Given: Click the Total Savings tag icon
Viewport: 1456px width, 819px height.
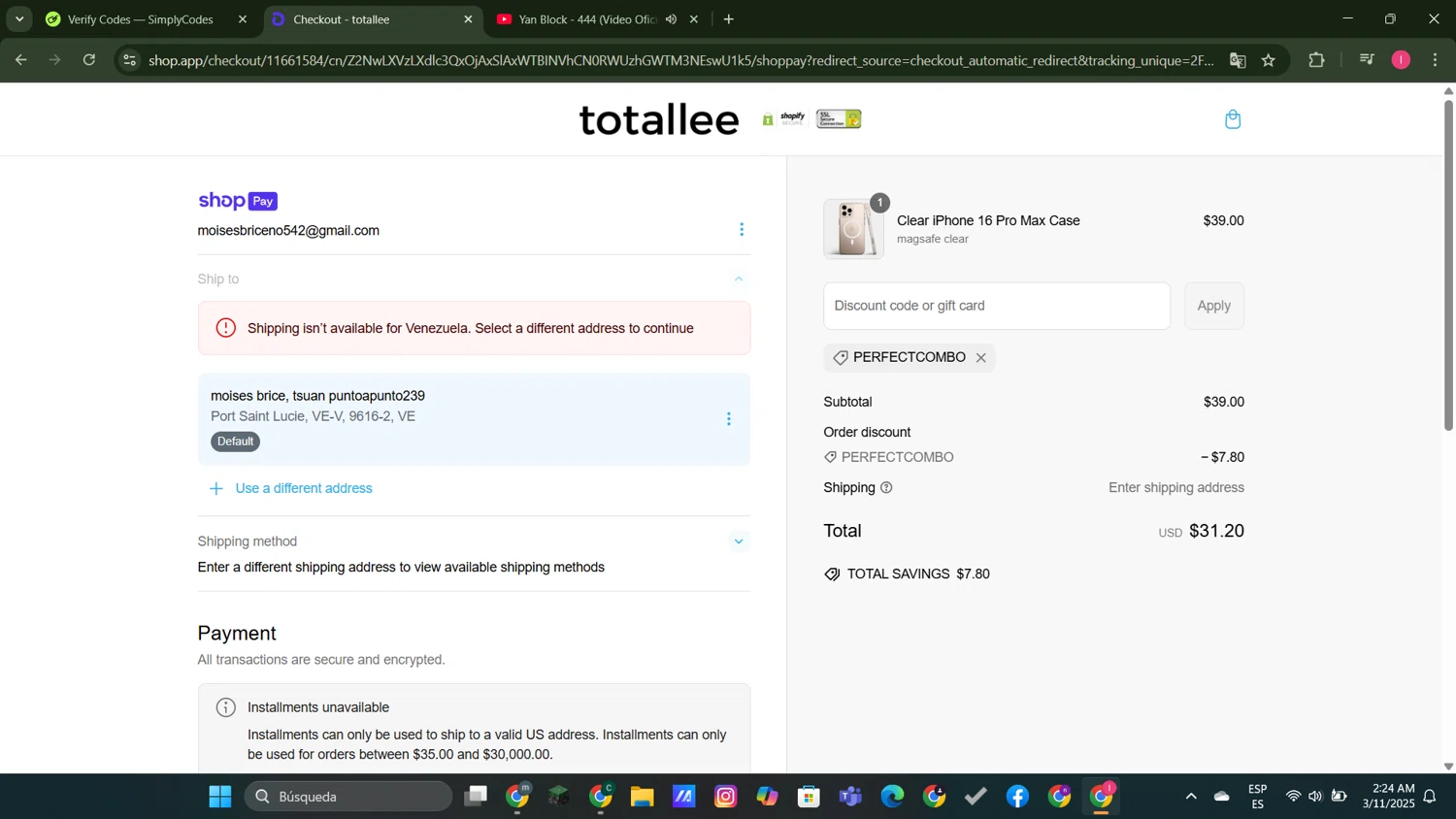Looking at the screenshot, I should click(x=832, y=574).
